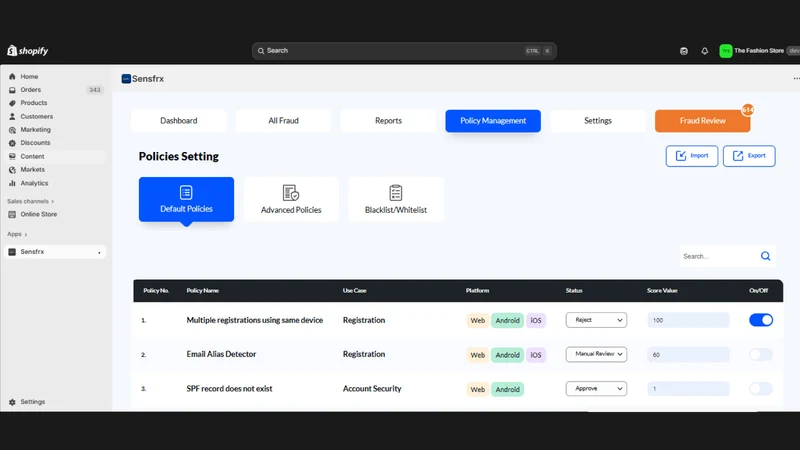
Task: Click Android tag in SPF record row
Action: coord(507,389)
